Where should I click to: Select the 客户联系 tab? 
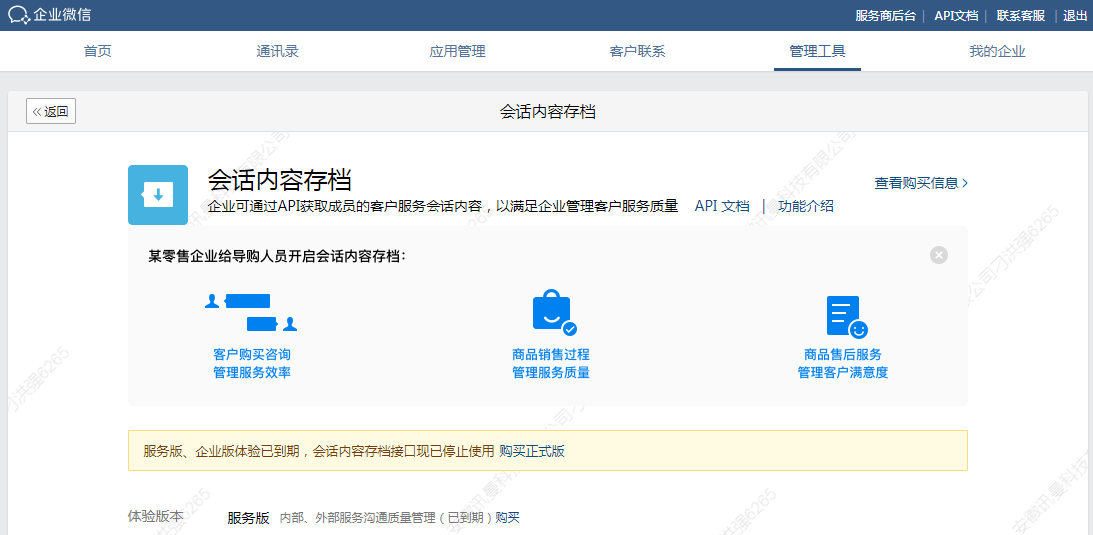point(637,52)
